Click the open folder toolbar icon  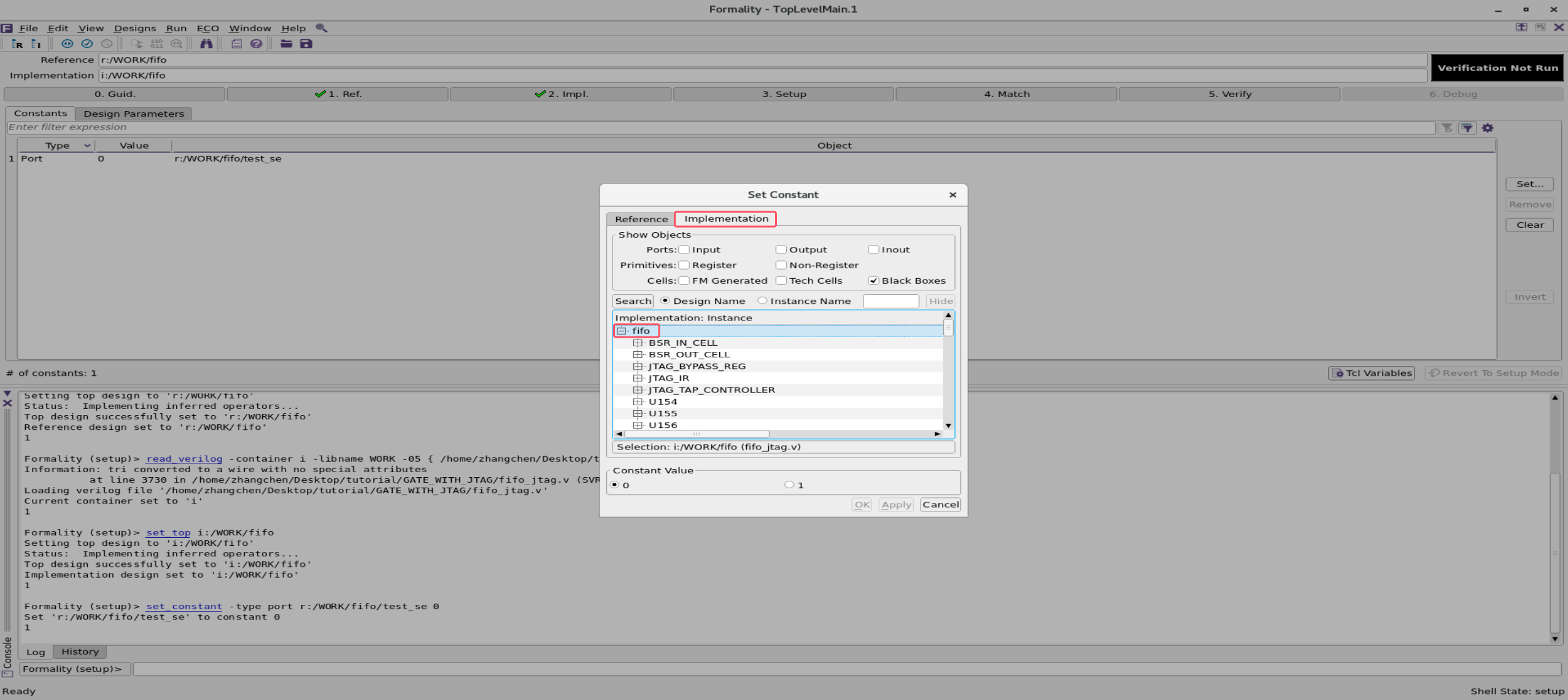285,43
